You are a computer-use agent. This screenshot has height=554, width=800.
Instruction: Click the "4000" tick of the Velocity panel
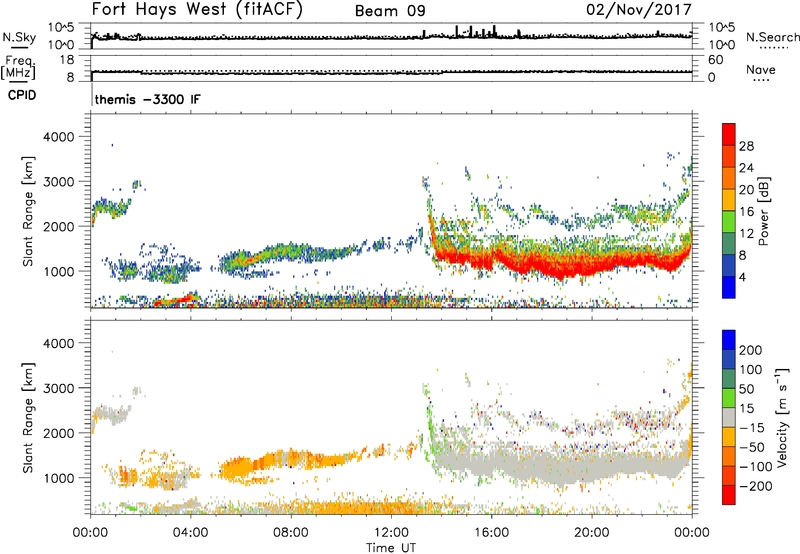click(x=59, y=343)
